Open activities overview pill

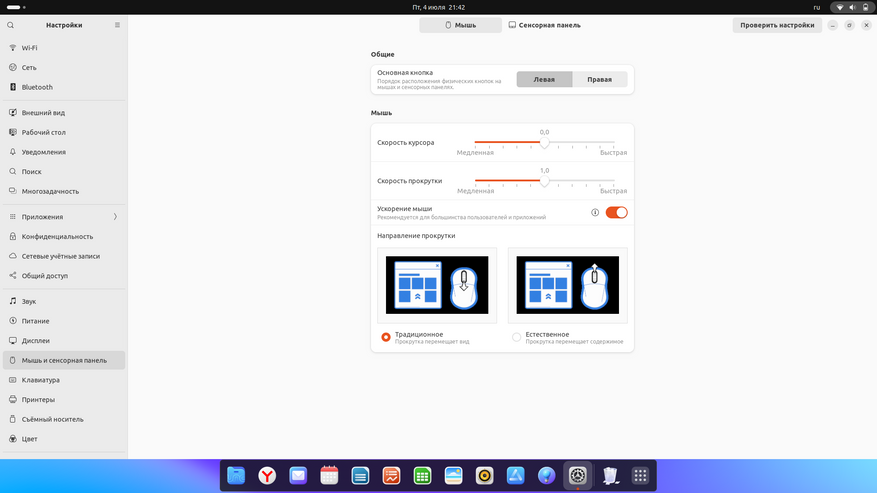16,7
